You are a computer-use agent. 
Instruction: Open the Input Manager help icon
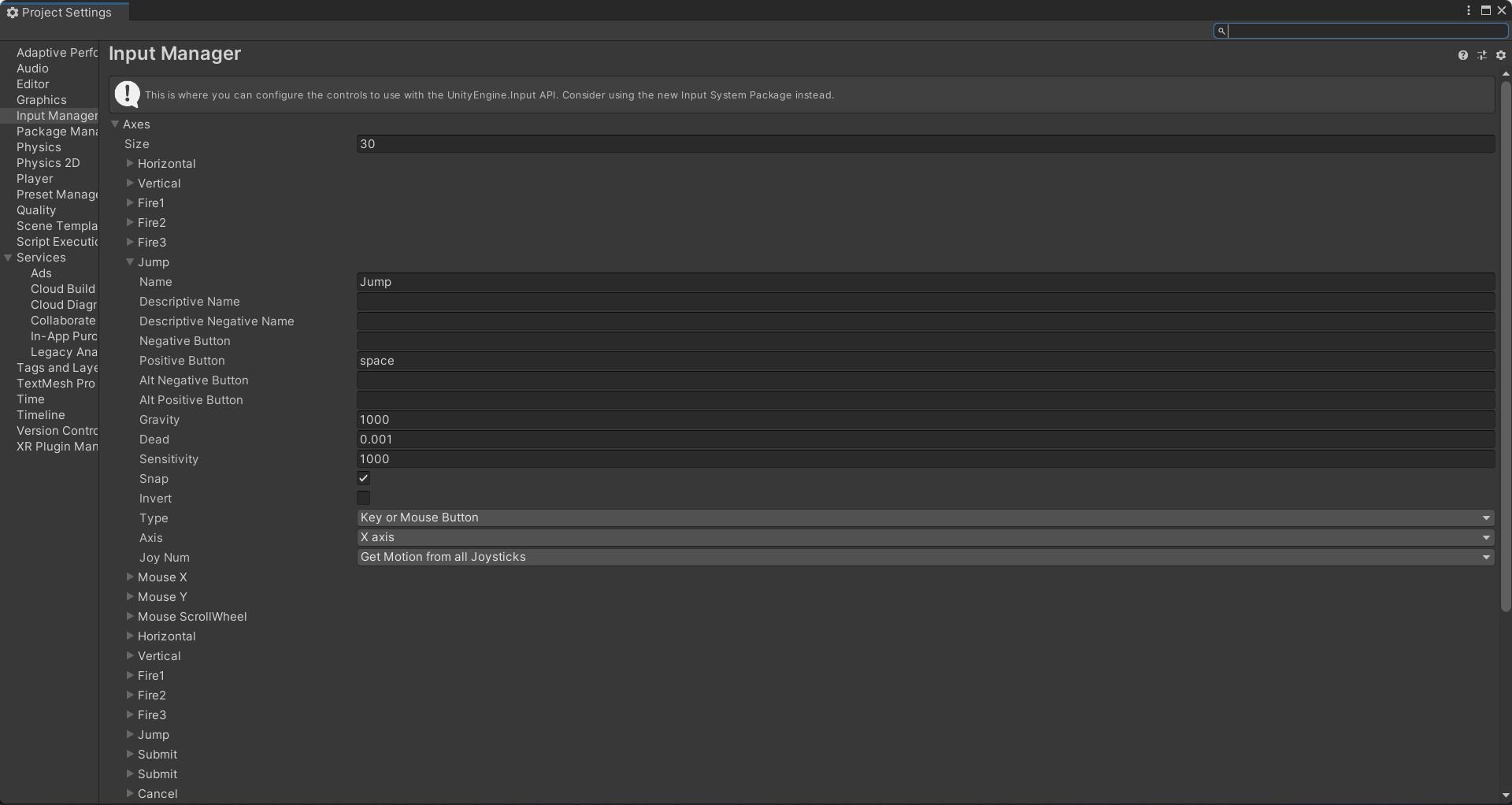(x=1464, y=55)
